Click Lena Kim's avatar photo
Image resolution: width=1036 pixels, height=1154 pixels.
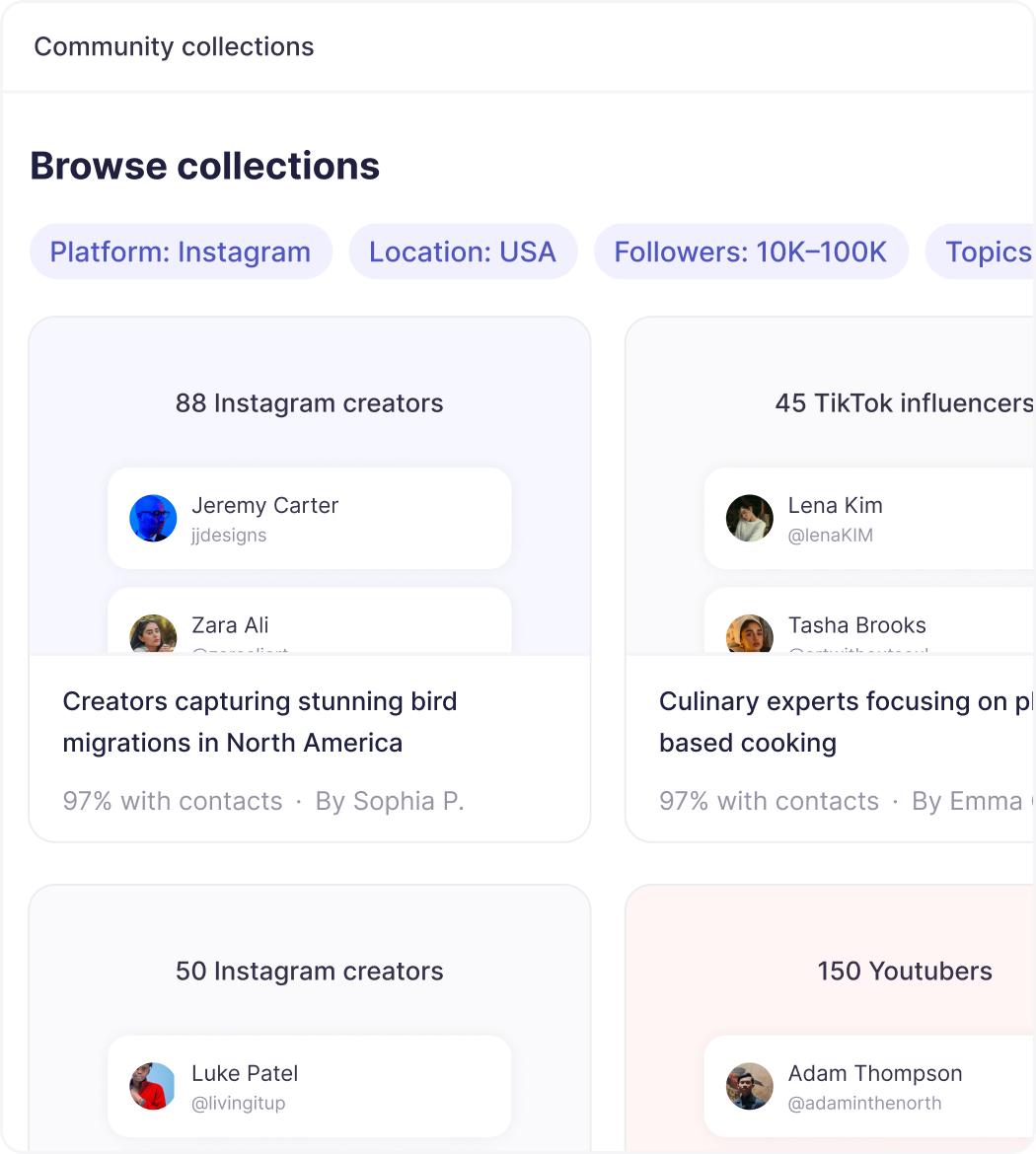(750, 519)
